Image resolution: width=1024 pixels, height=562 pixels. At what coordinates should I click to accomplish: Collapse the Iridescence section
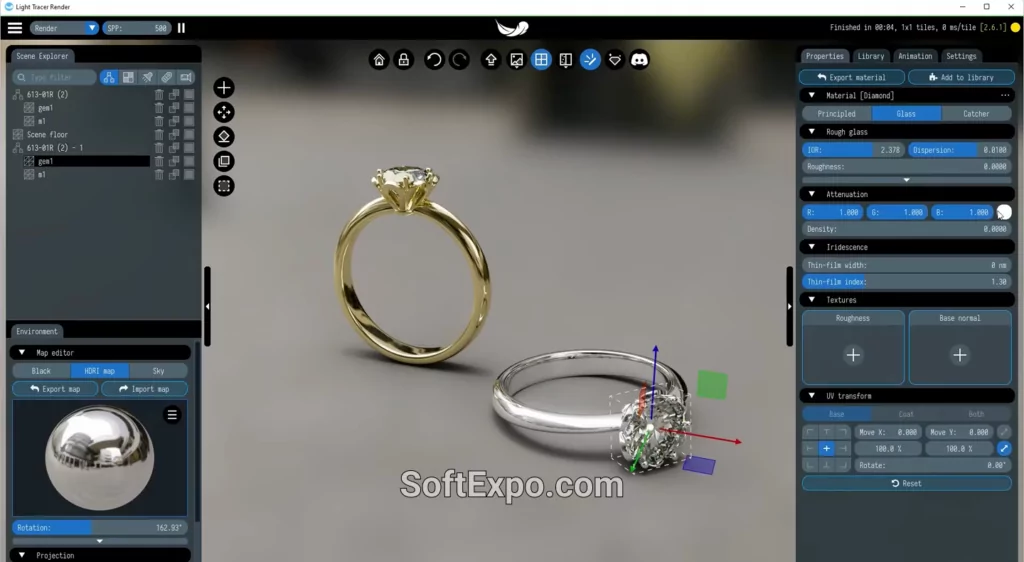pos(812,247)
